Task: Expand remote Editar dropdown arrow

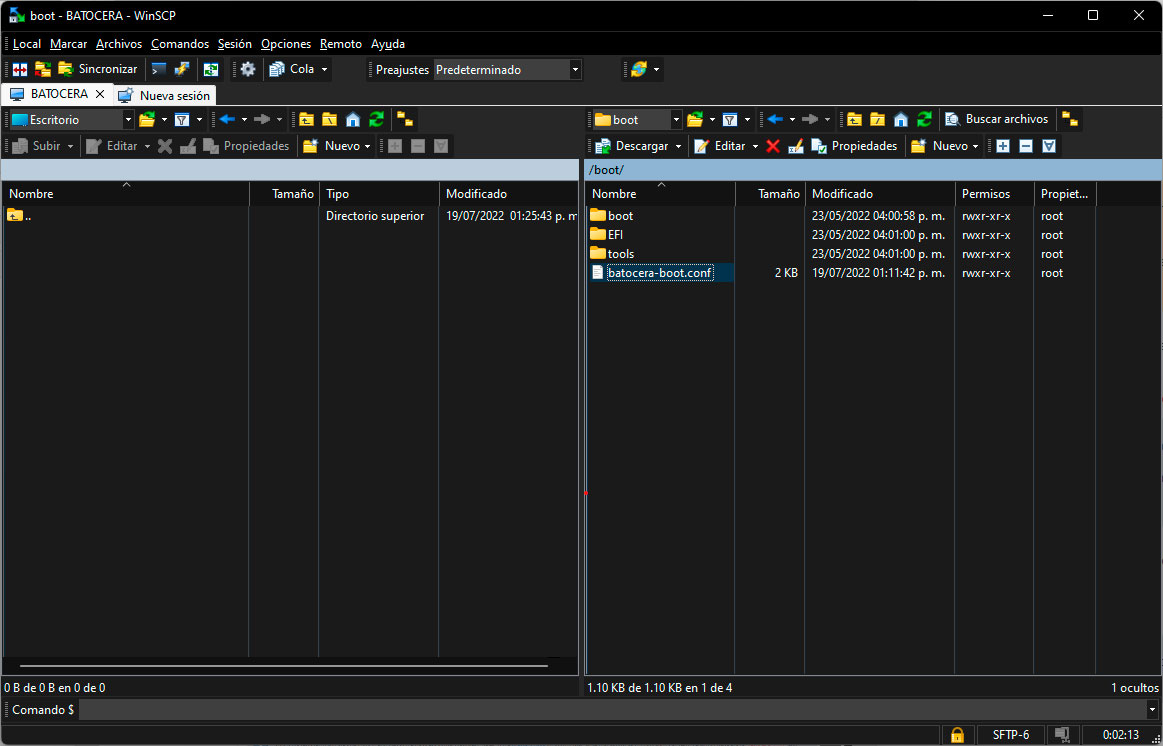Action: click(x=755, y=147)
